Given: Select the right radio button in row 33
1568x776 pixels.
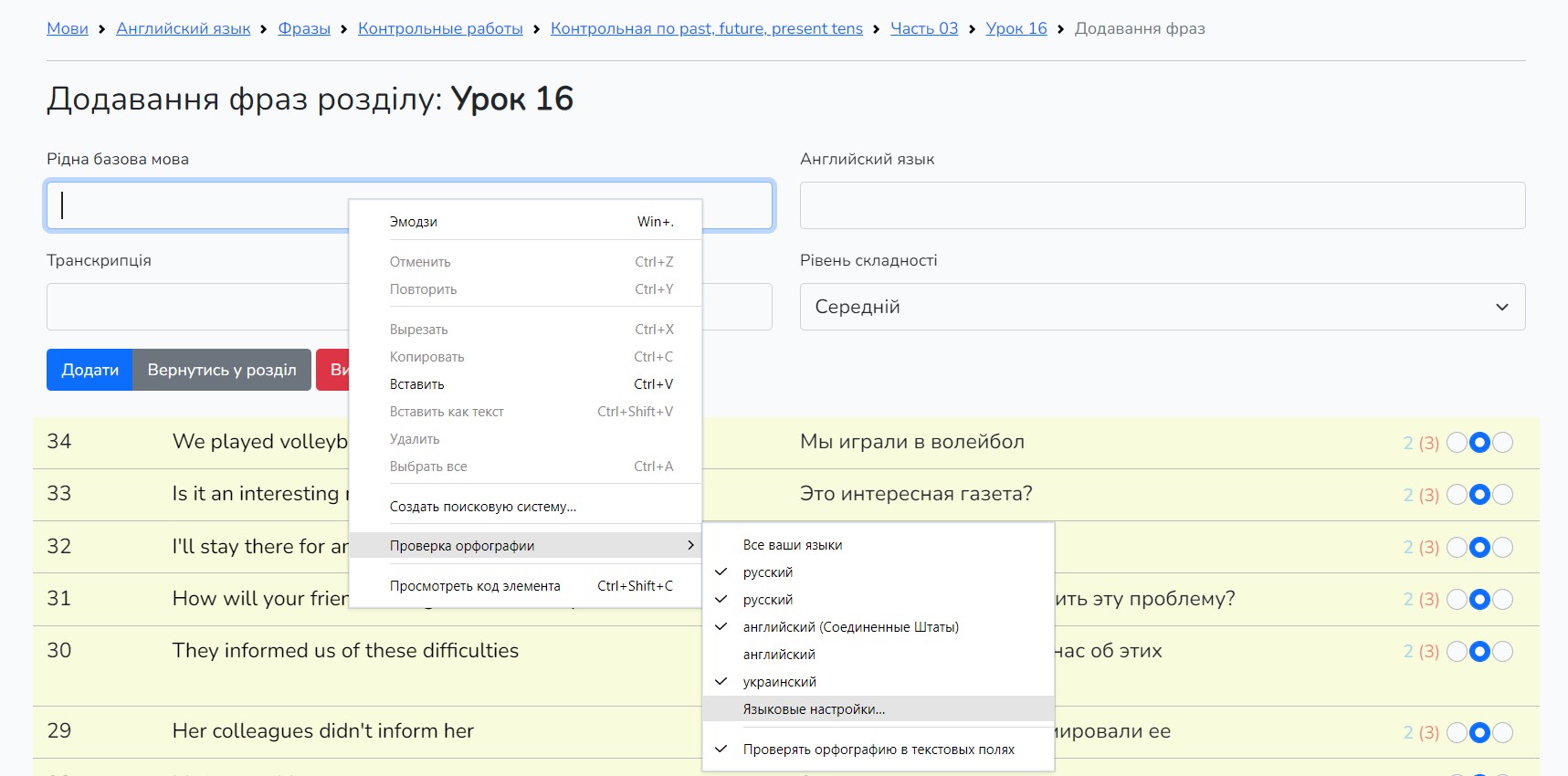Looking at the screenshot, I should (1502, 495).
